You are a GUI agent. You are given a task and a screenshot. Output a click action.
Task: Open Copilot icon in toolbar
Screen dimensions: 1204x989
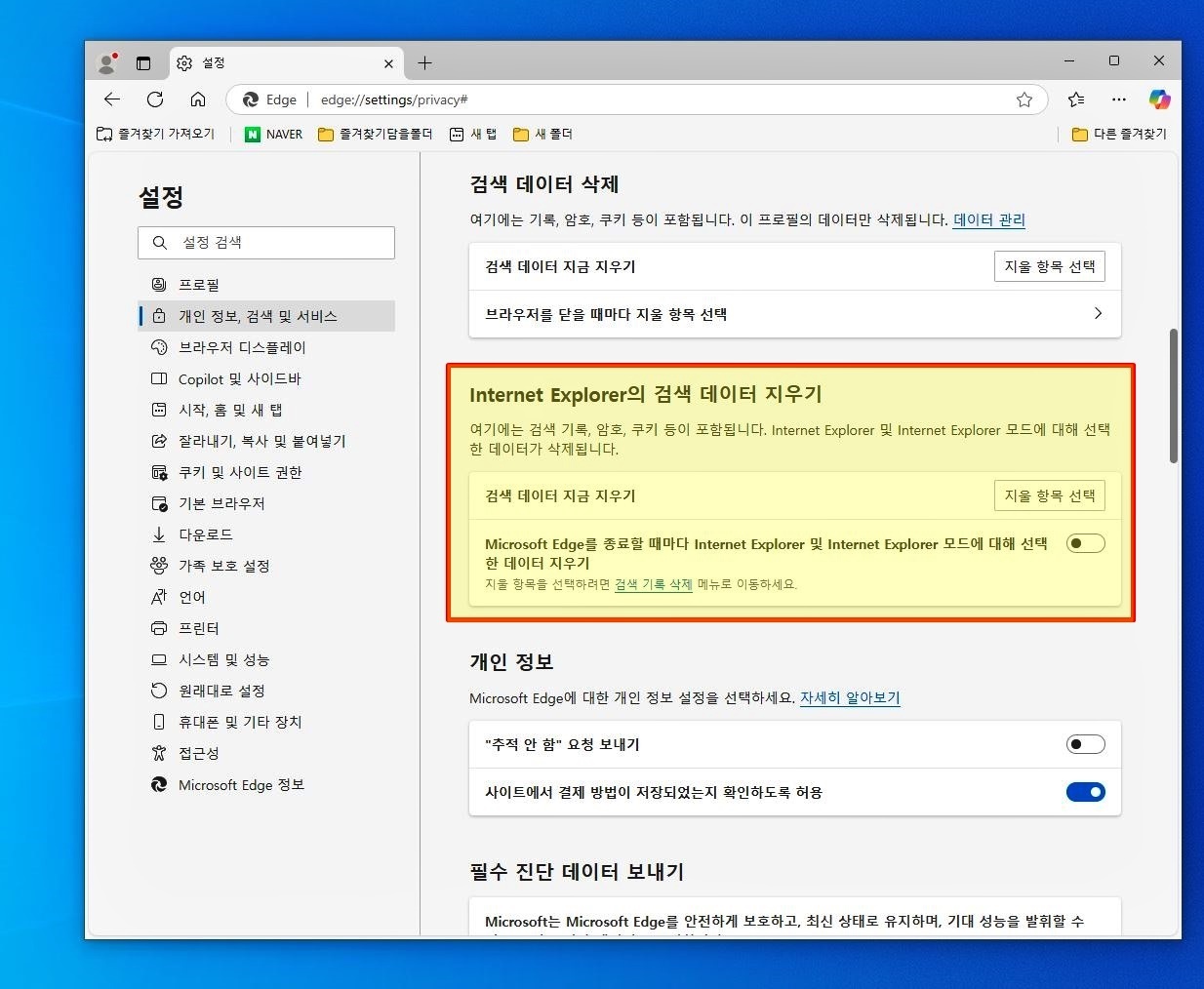1159,99
